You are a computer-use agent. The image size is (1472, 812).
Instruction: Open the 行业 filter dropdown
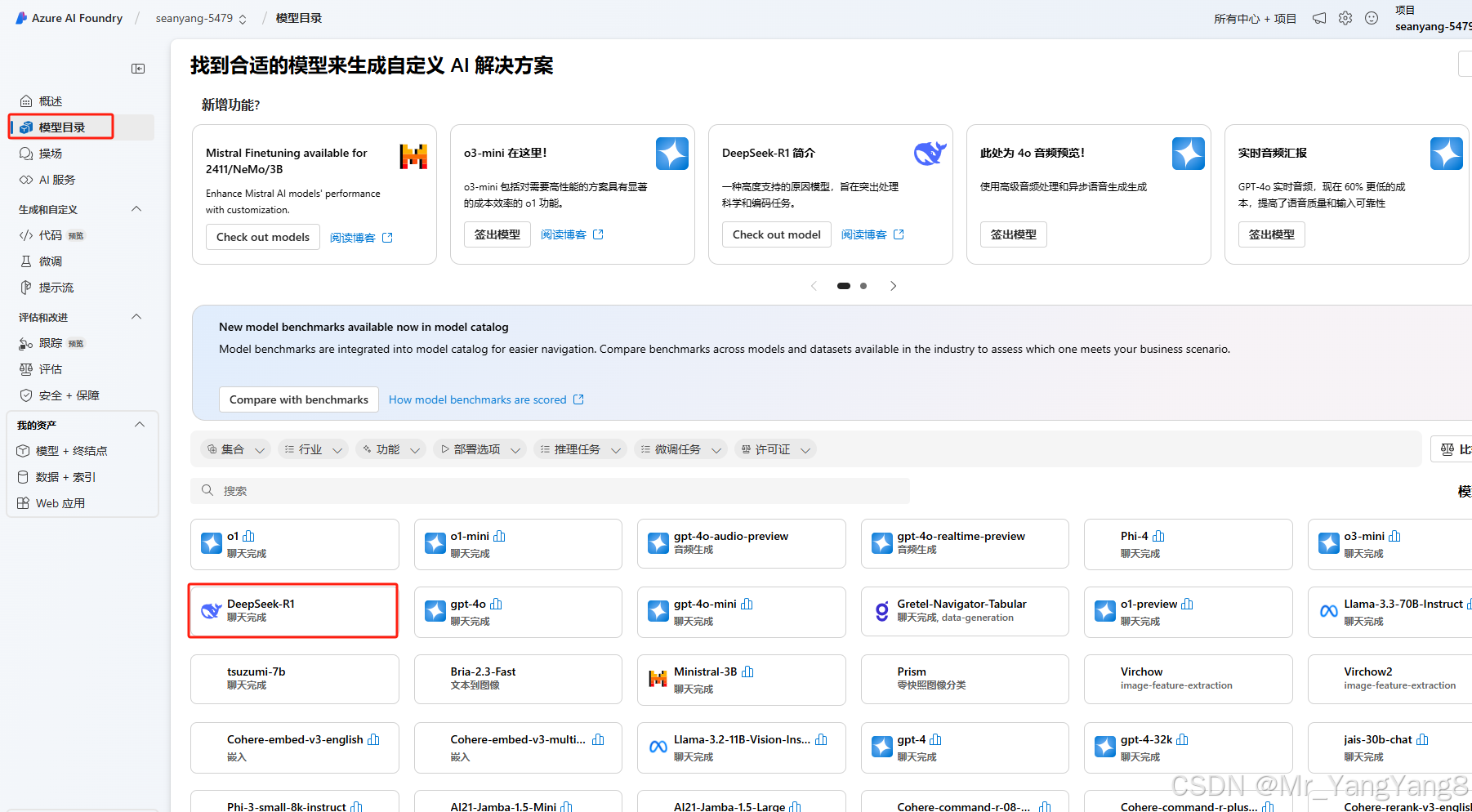coord(314,449)
